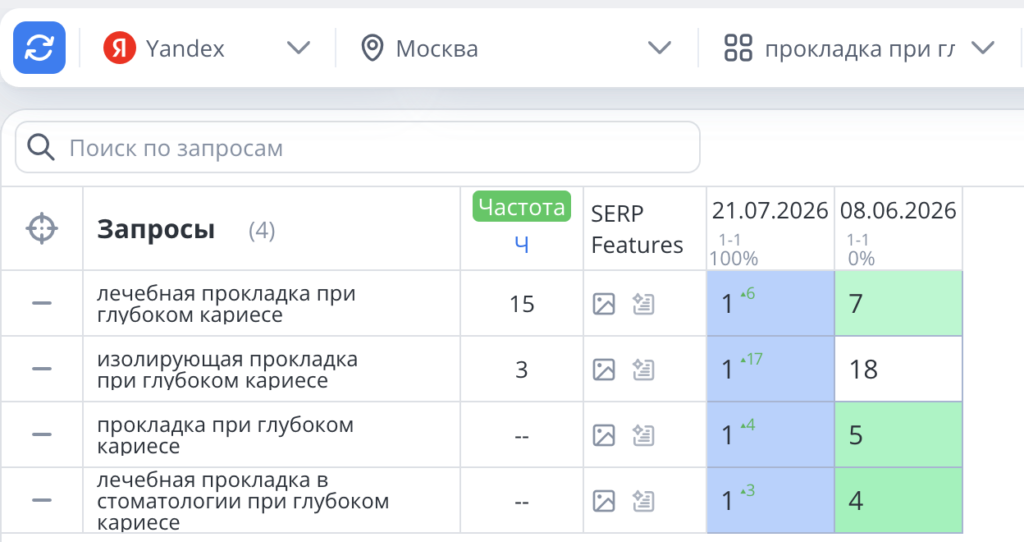The image size is (1024, 542).
Task: Open the Yandex search engine dropdown
Action: point(207,48)
